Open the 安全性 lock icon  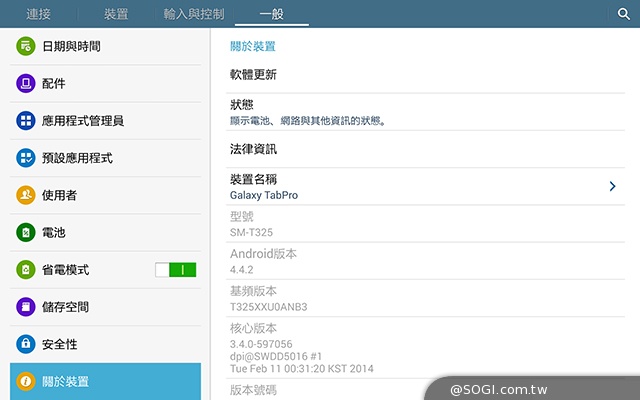pyautogui.click(x=26, y=344)
